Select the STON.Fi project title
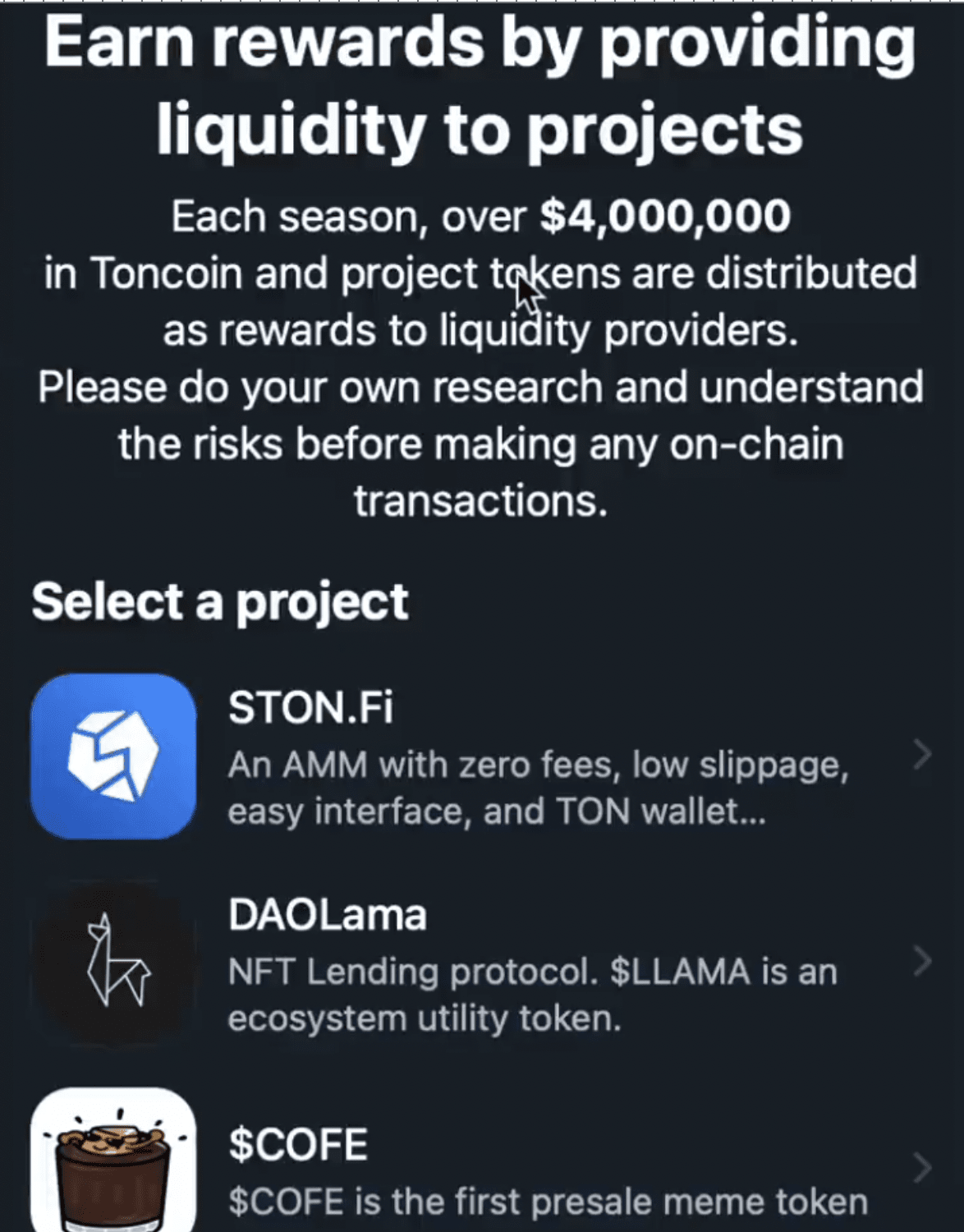964x1232 pixels. (x=310, y=707)
